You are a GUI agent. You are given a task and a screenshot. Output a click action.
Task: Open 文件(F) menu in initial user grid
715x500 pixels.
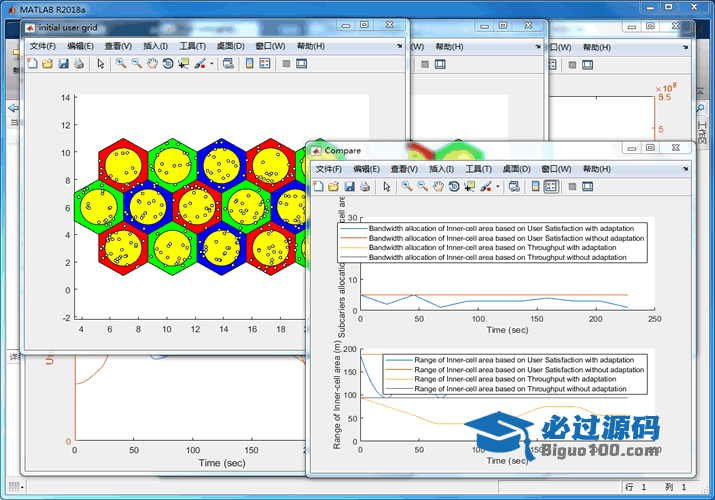[x=43, y=46]
